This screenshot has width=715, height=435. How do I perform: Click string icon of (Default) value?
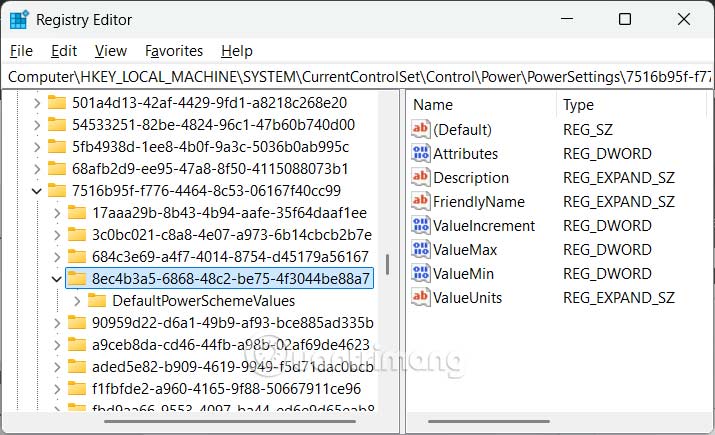(x=420, y=129)
